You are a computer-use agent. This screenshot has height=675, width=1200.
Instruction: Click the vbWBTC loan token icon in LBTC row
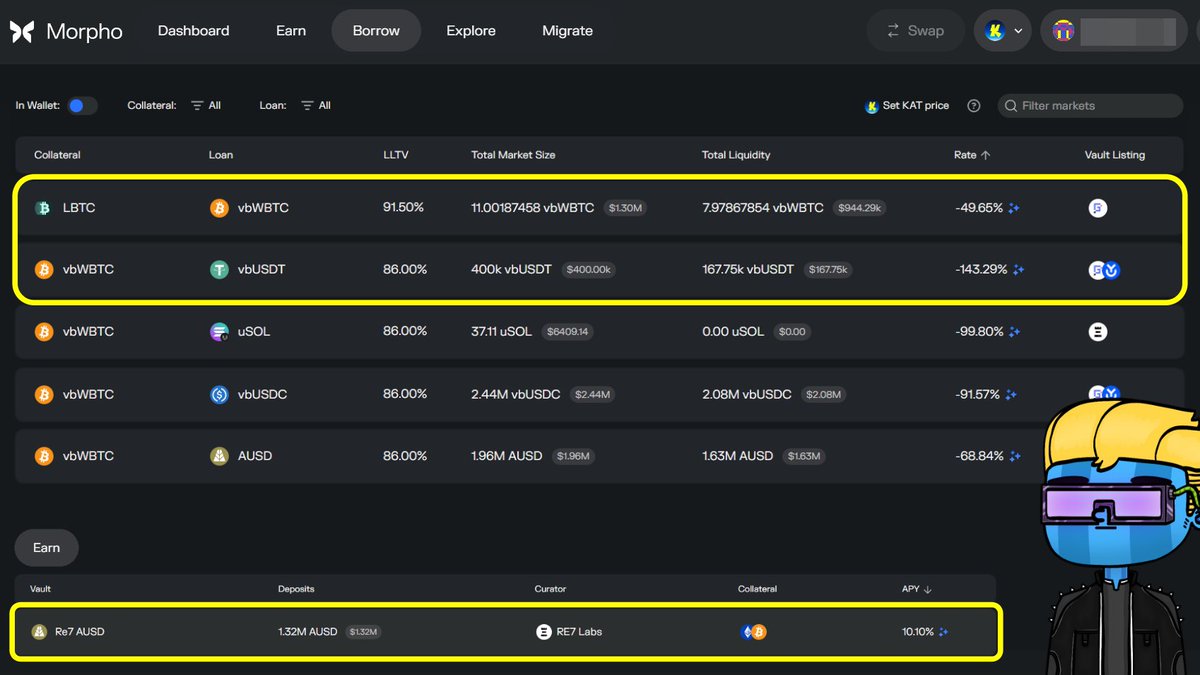219,208
